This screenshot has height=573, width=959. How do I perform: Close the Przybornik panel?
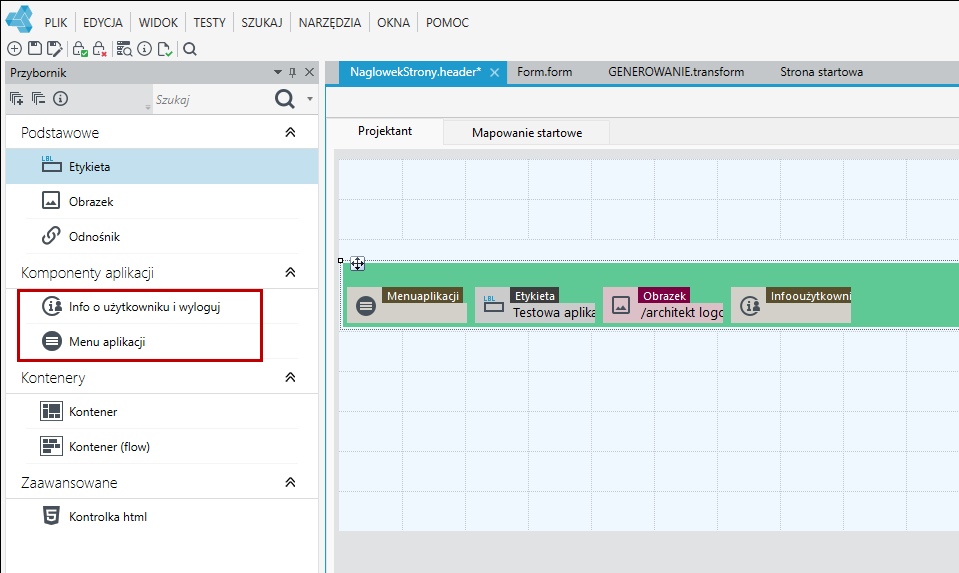[309, 72]
